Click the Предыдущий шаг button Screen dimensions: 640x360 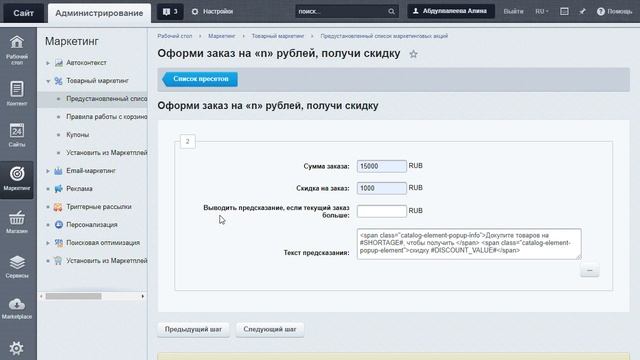(x=193, y=329)
